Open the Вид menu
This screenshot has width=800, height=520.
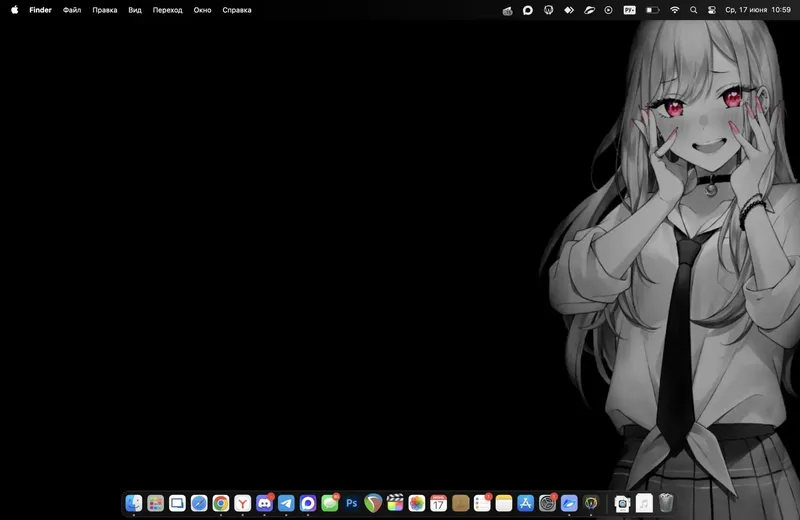[x=135, y=10]
